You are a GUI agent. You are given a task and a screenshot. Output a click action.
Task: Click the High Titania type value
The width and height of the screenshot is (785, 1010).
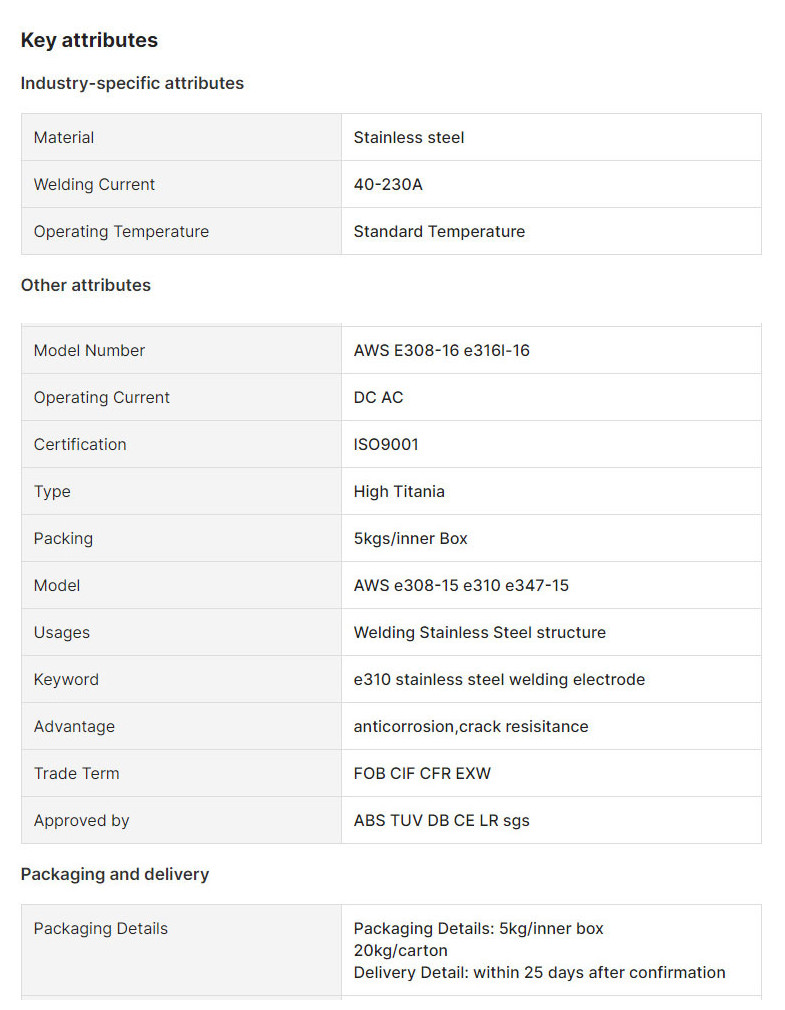click(399, 491)
